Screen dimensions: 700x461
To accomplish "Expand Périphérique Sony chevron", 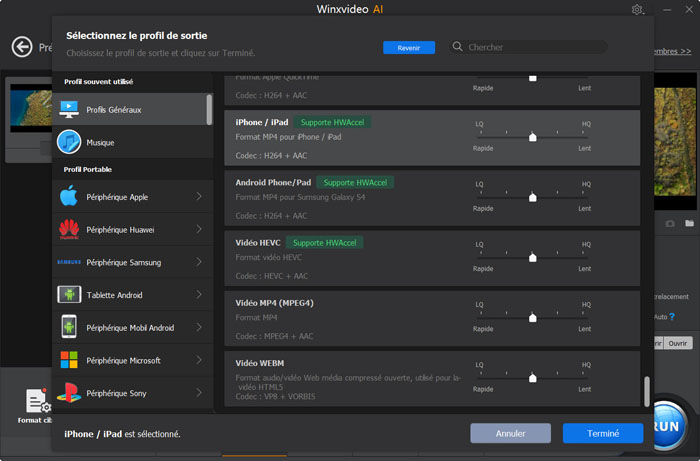I will click(x=199, y=393).
